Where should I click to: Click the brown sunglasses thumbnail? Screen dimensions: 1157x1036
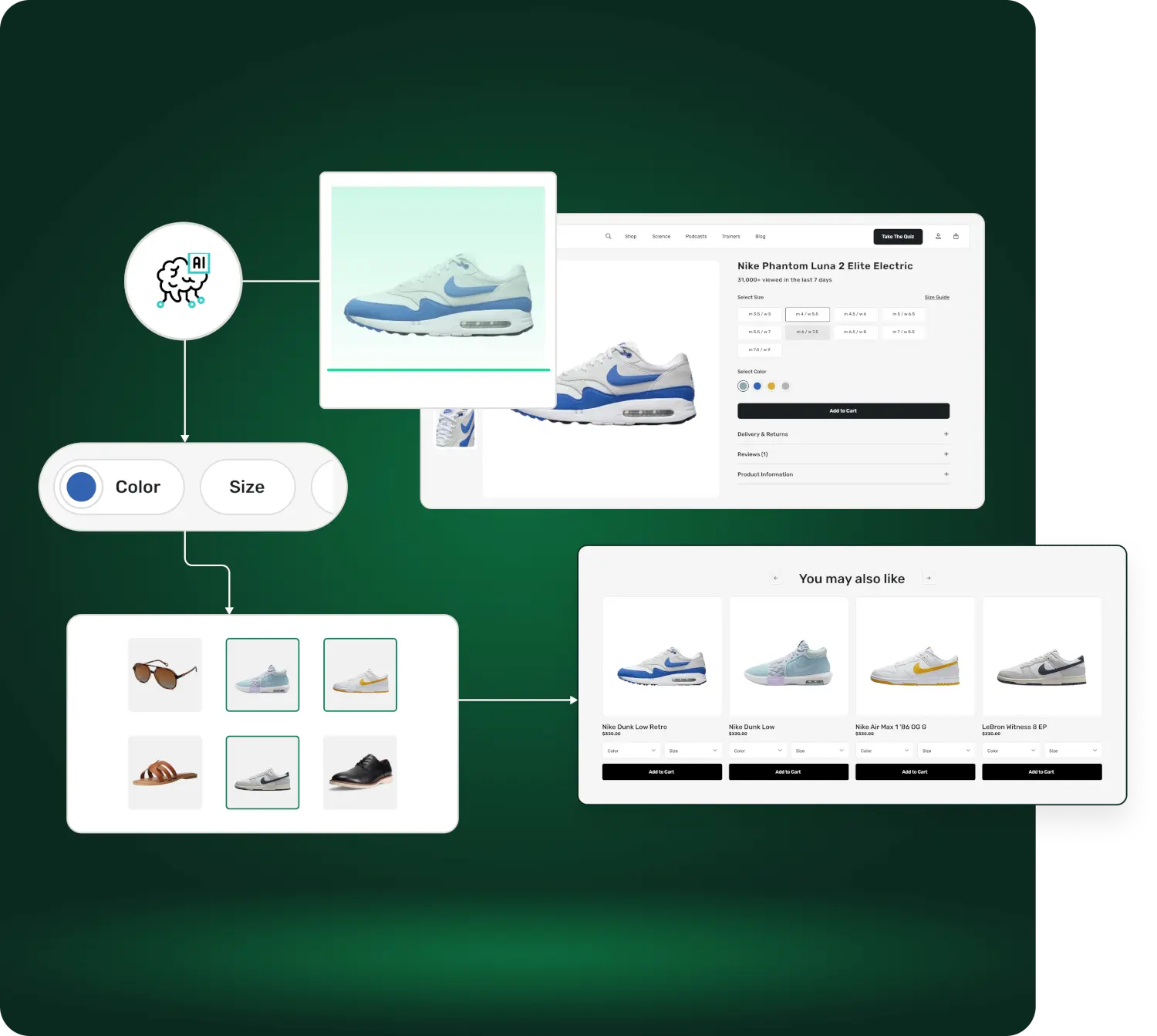165,674
